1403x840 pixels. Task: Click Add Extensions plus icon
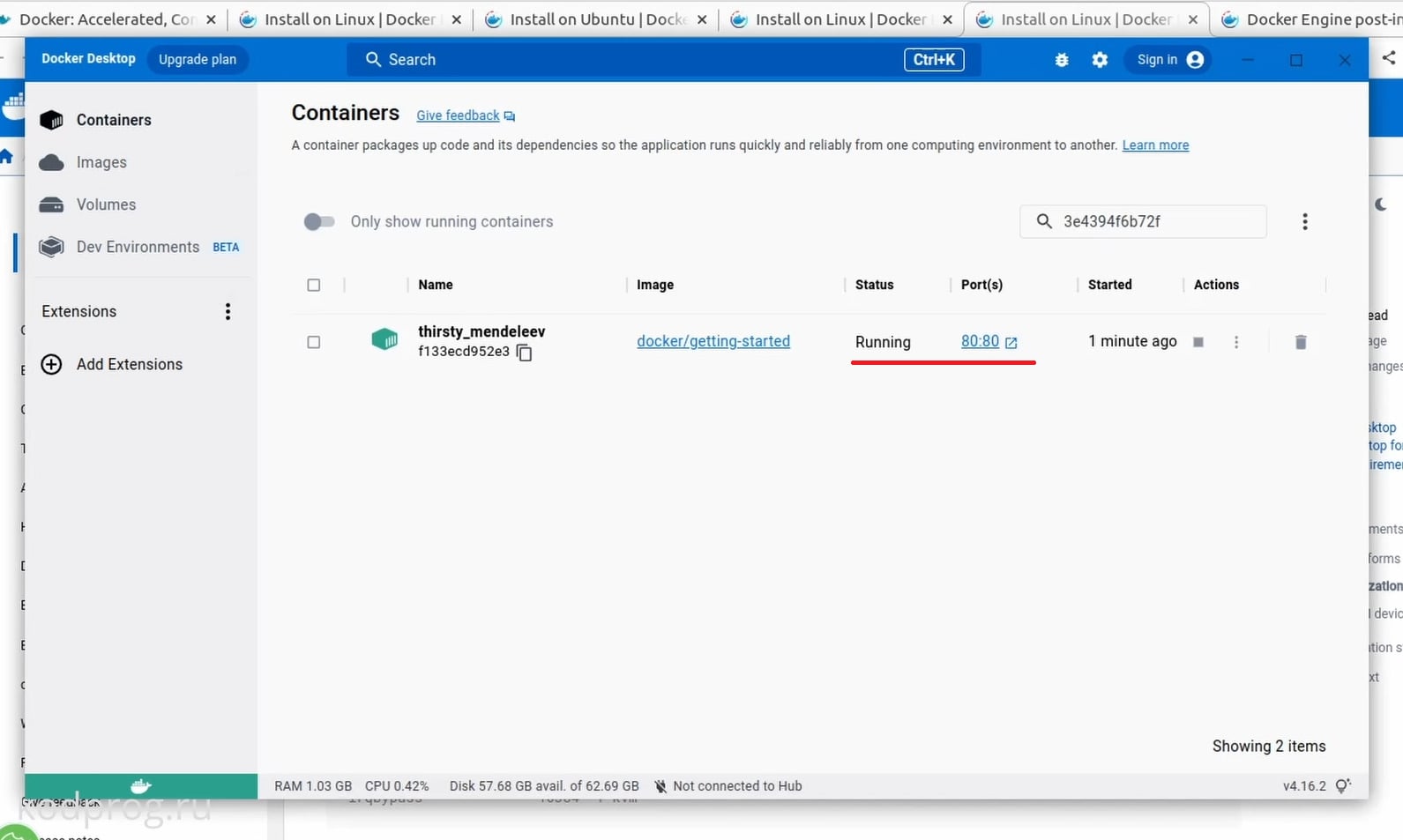pyautogui.click(x=52, y=364)
